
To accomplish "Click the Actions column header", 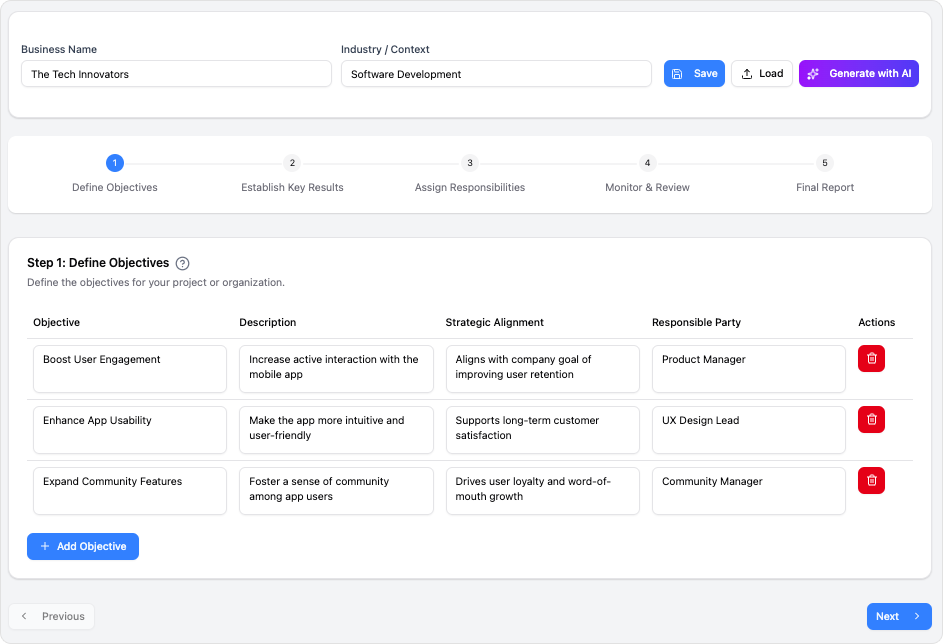I will coord(876,322).
